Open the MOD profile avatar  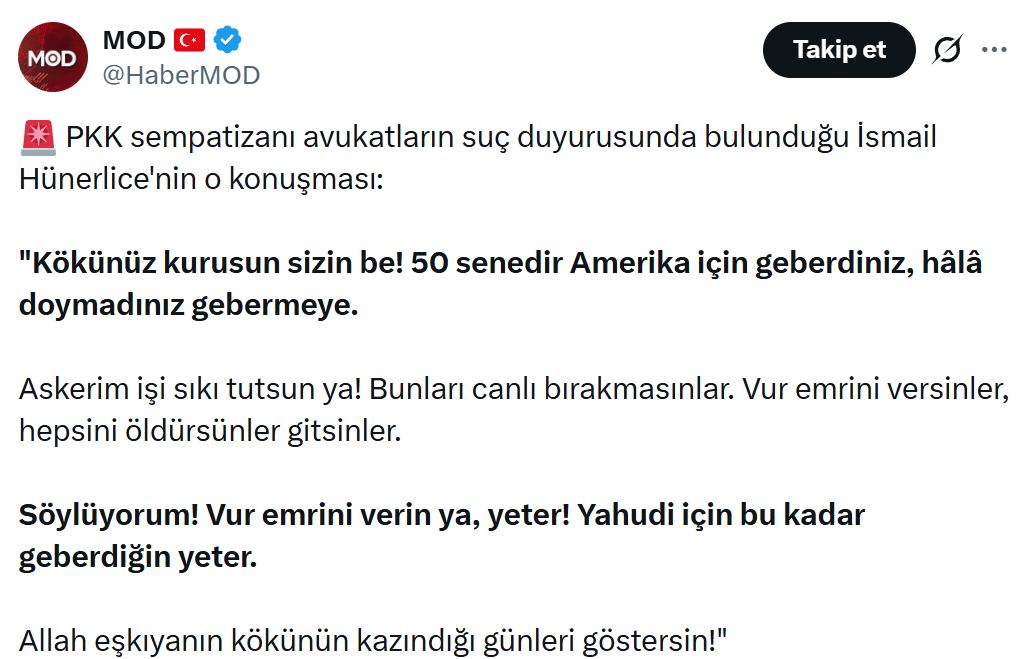pos(53,57)
